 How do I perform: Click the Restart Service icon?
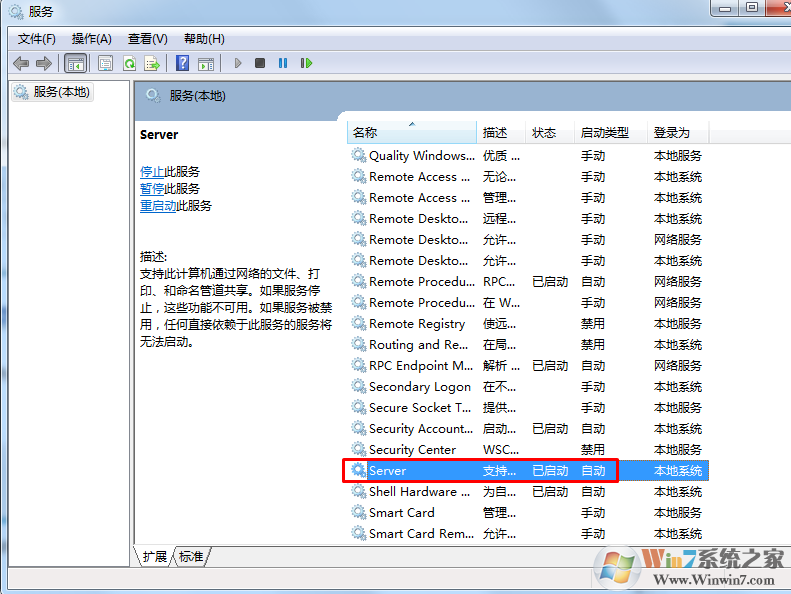coord(306,63)
